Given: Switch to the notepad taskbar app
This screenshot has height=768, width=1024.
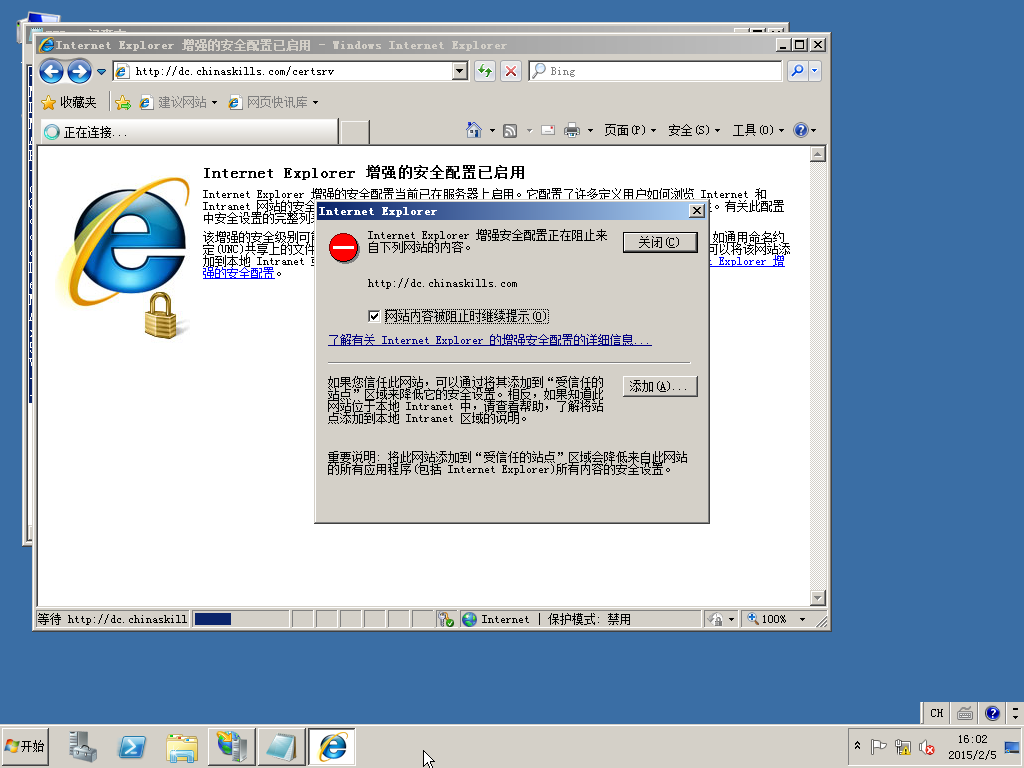Looking at the screenshot, I should point(281,746).
